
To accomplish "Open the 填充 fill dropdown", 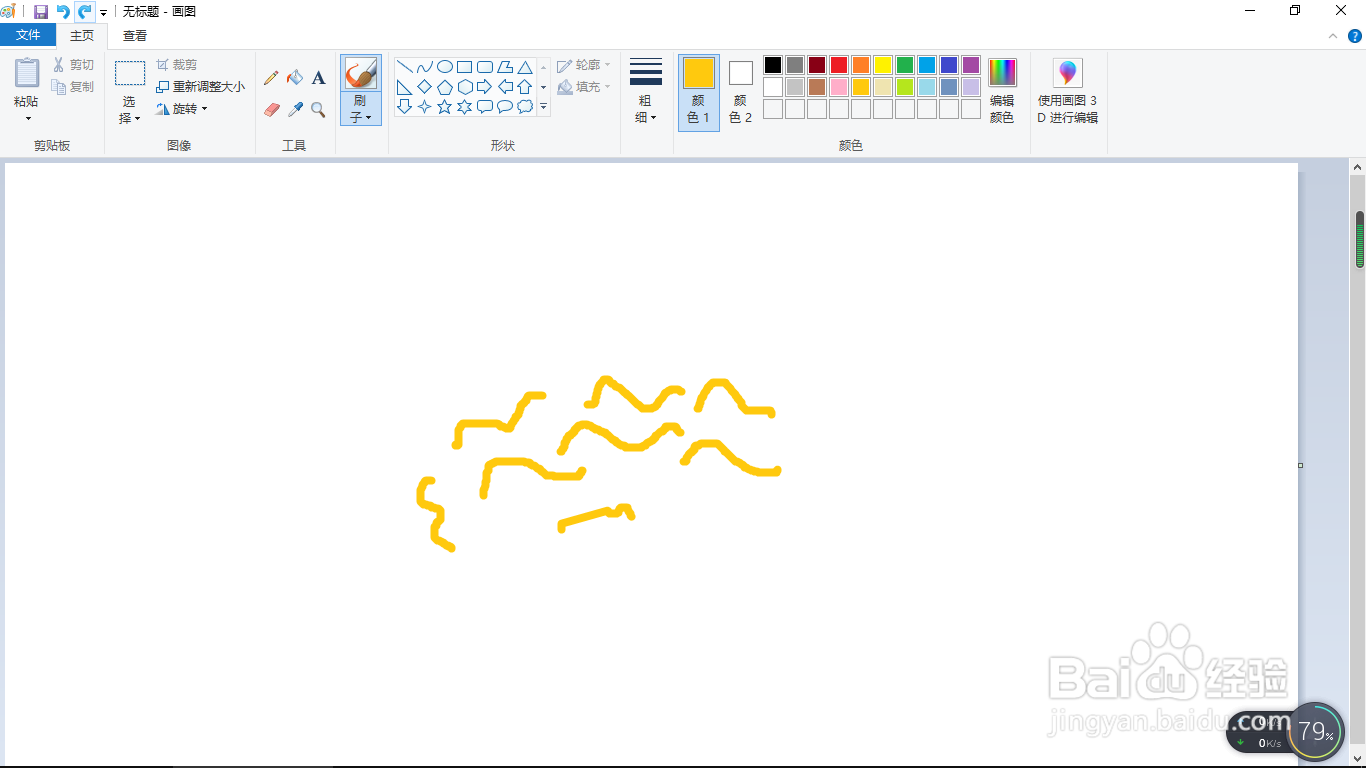I will pyautogui.click(x=584, y=87).
